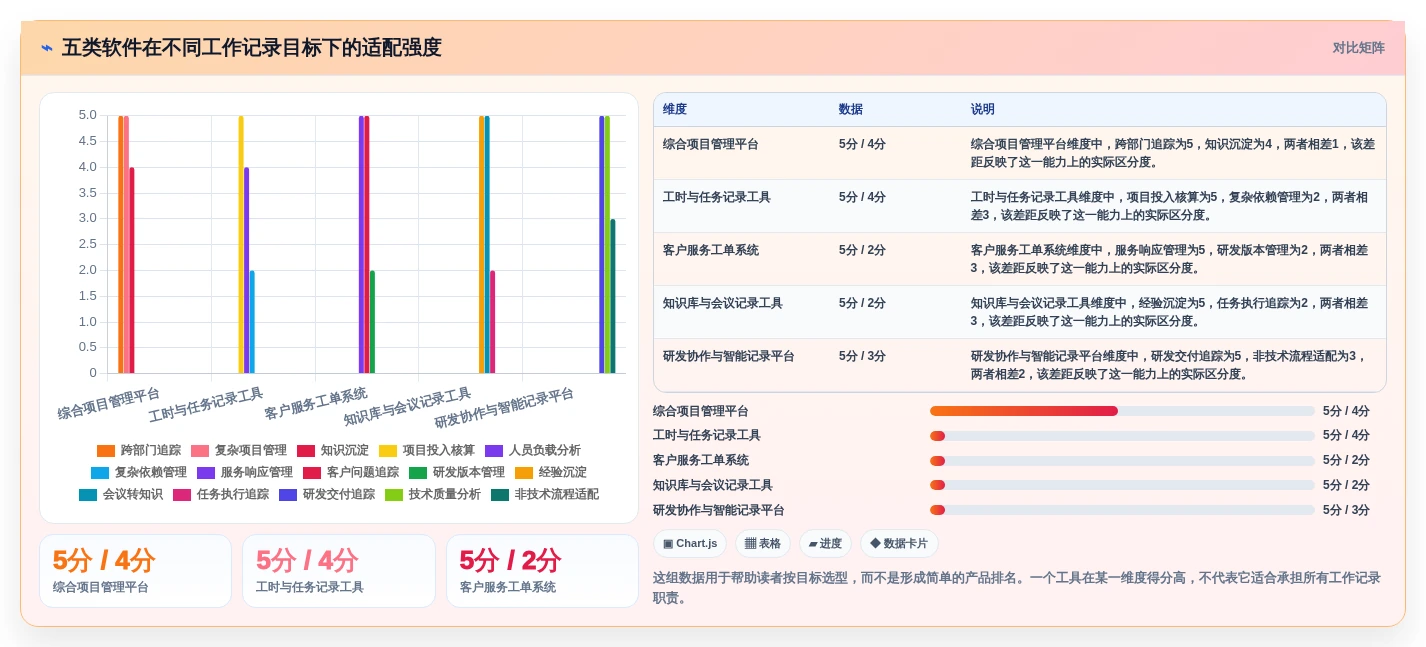The image size is (1426, 647).
Task: Click the chart title 五类软件在不同工作记录目标下的适配强度
Action: [251, 48]
